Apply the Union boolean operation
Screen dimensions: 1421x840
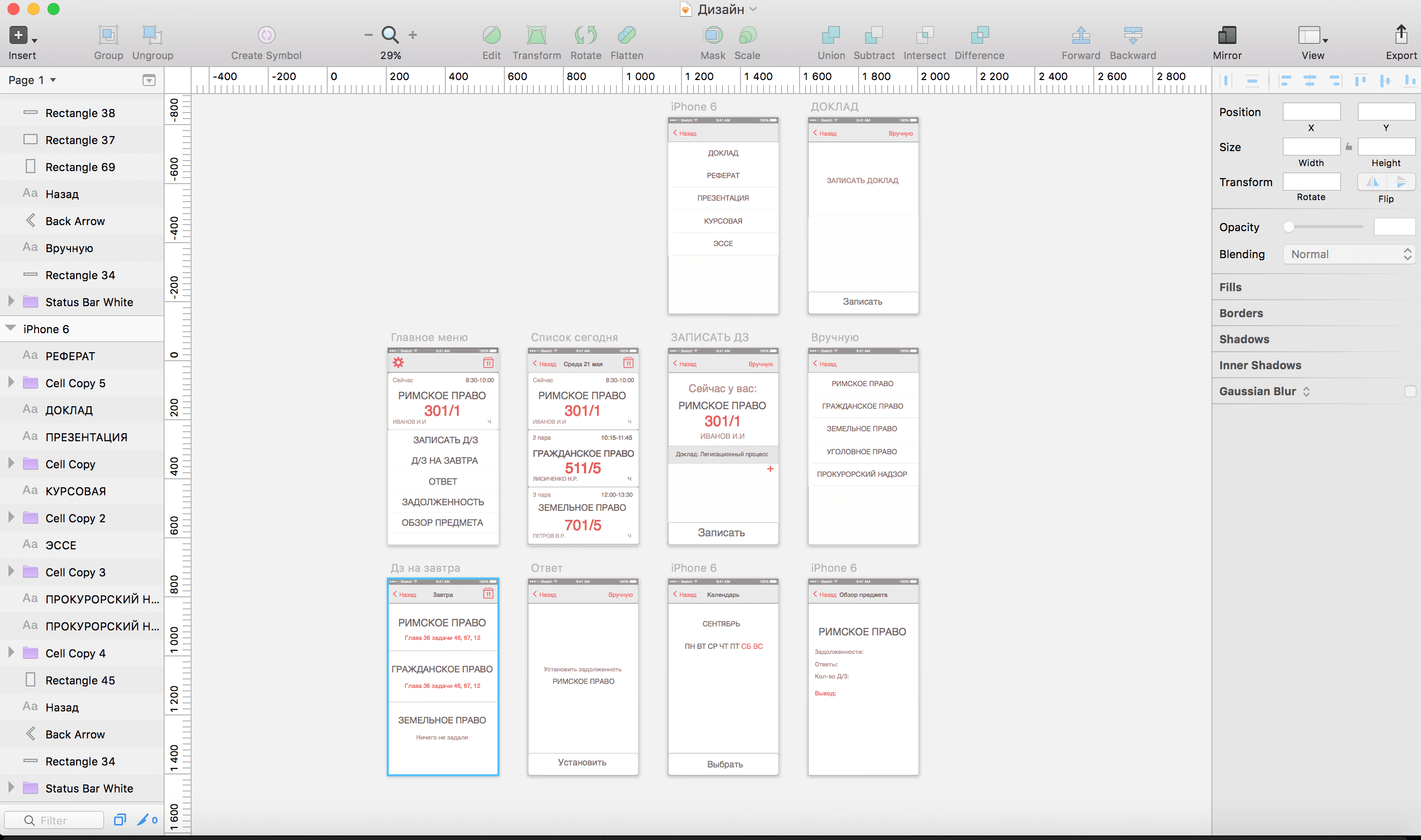pos(831,35)
